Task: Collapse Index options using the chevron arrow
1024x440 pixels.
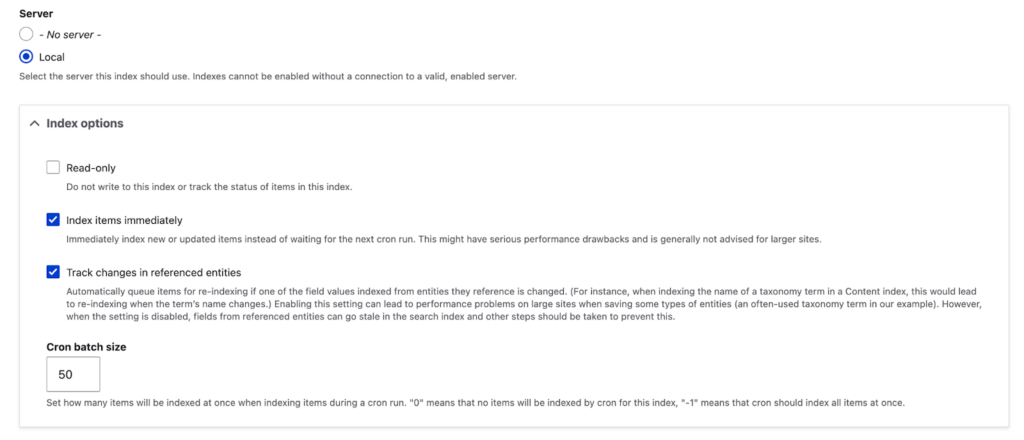Action: pyautogui.click(x=35, y=123)
